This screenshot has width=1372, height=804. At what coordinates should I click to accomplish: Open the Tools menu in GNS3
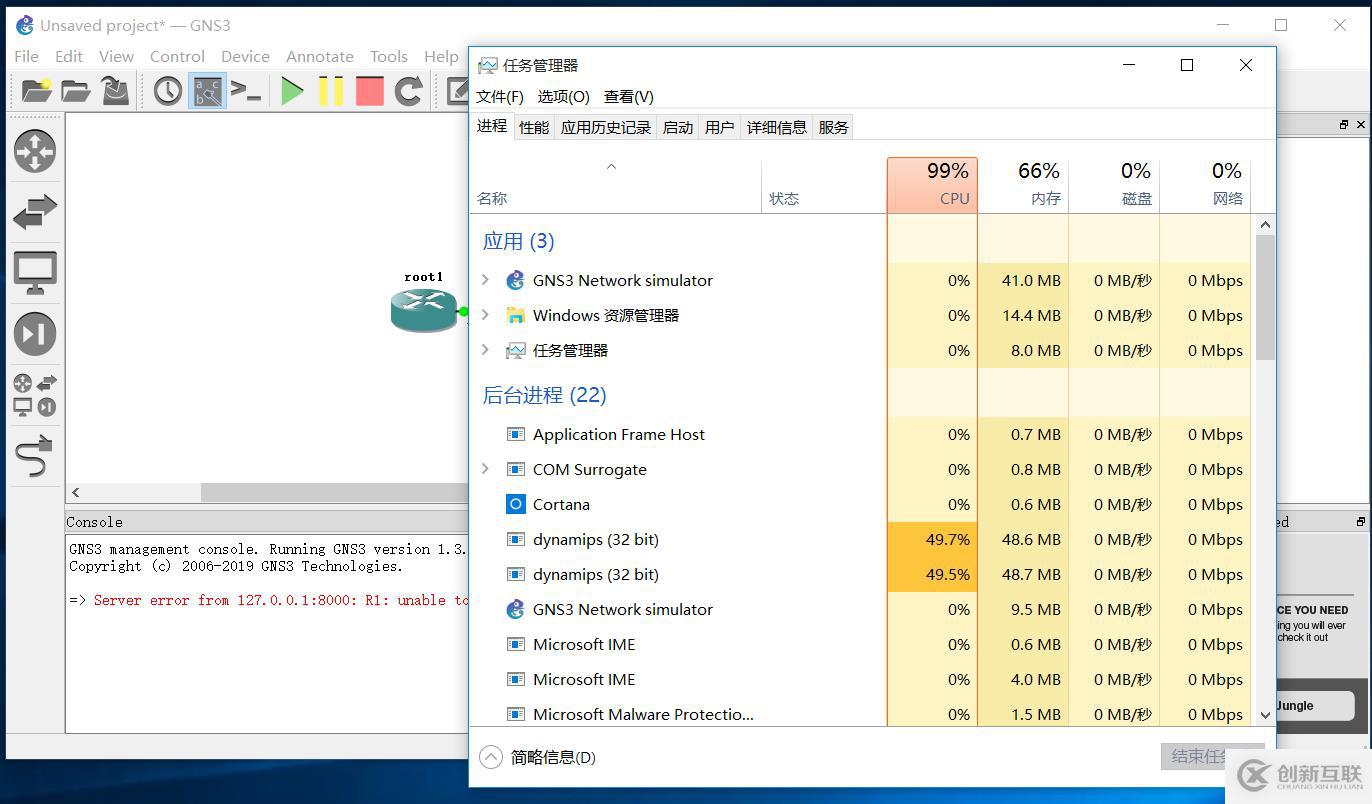point(389,56)
